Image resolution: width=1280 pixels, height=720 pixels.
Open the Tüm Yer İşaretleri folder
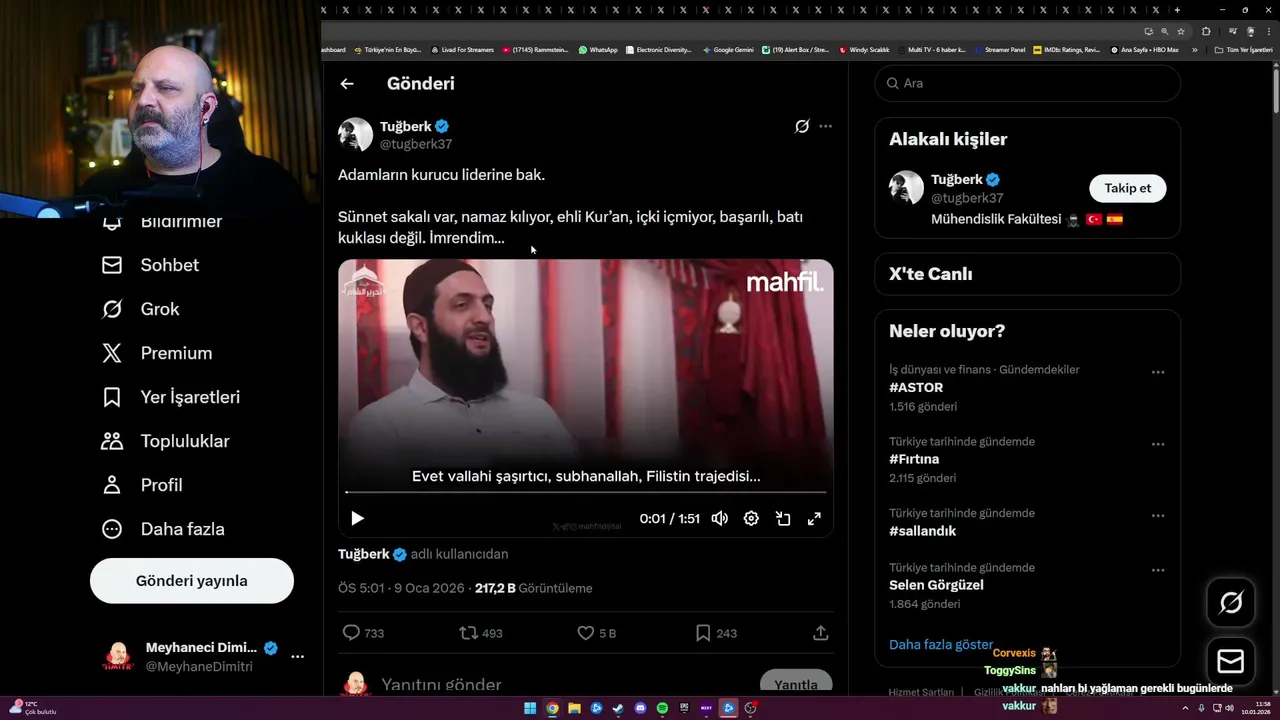point(1244,49)
